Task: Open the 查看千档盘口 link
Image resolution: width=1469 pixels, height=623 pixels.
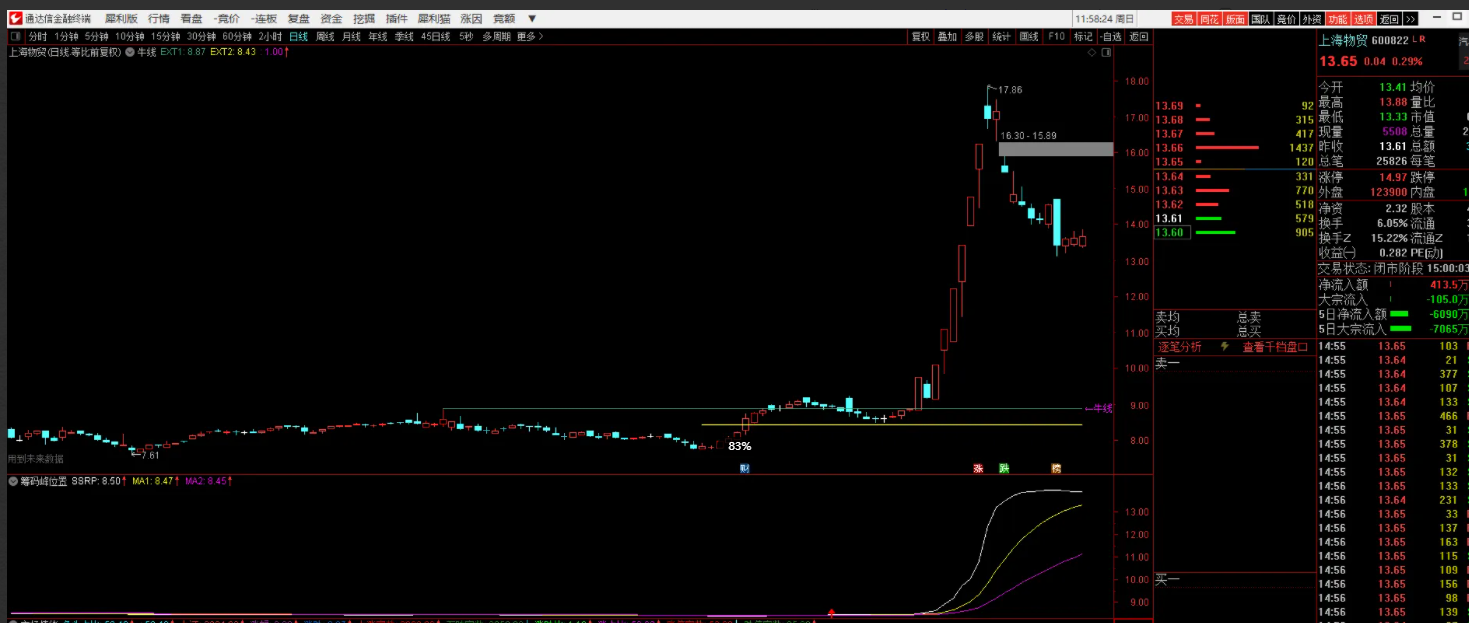Action: (1275, 347)
